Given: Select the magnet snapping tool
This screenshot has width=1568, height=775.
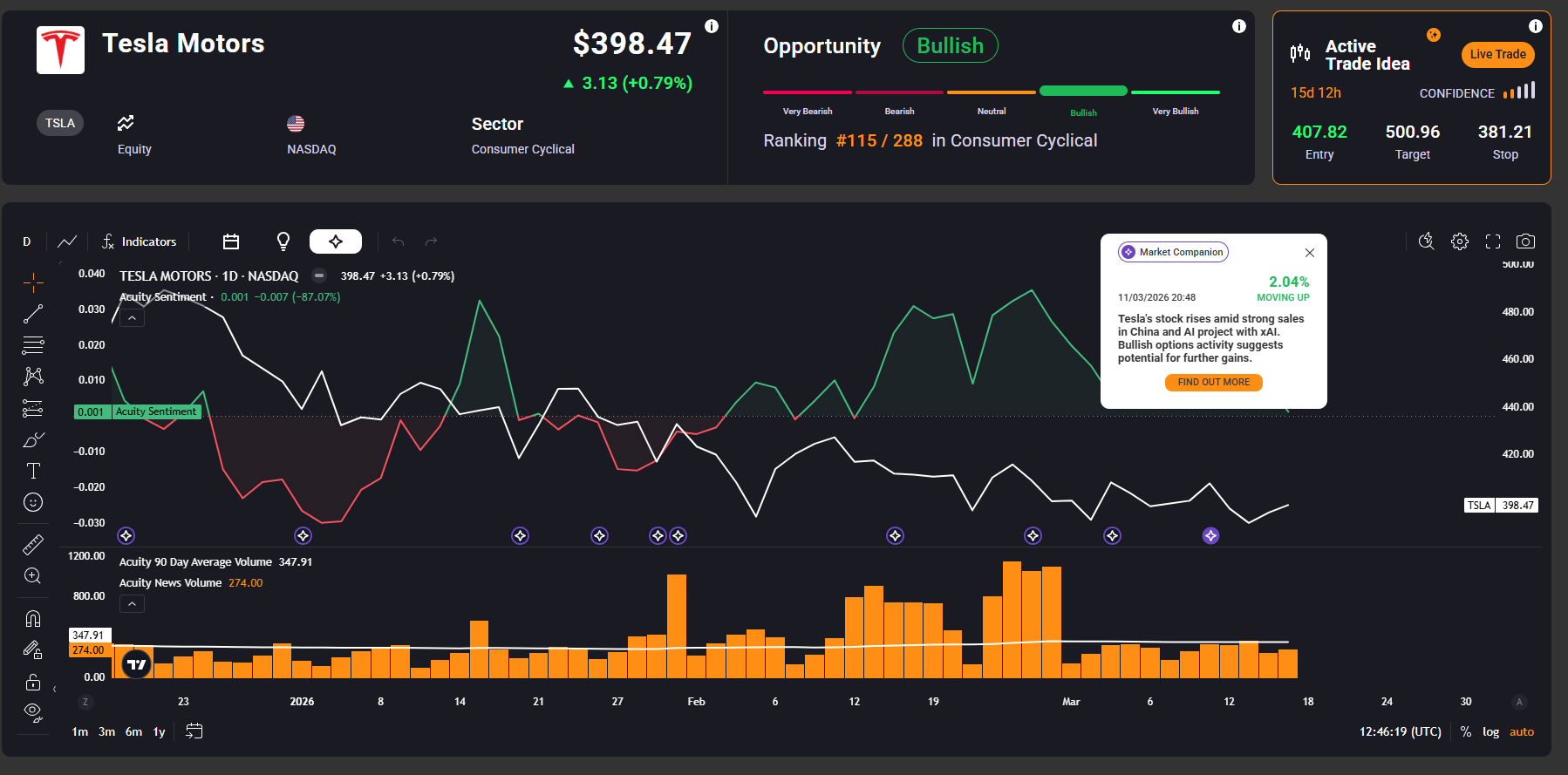Looking at the screenshot, I should pyautogui.click(x=33, y=619).
